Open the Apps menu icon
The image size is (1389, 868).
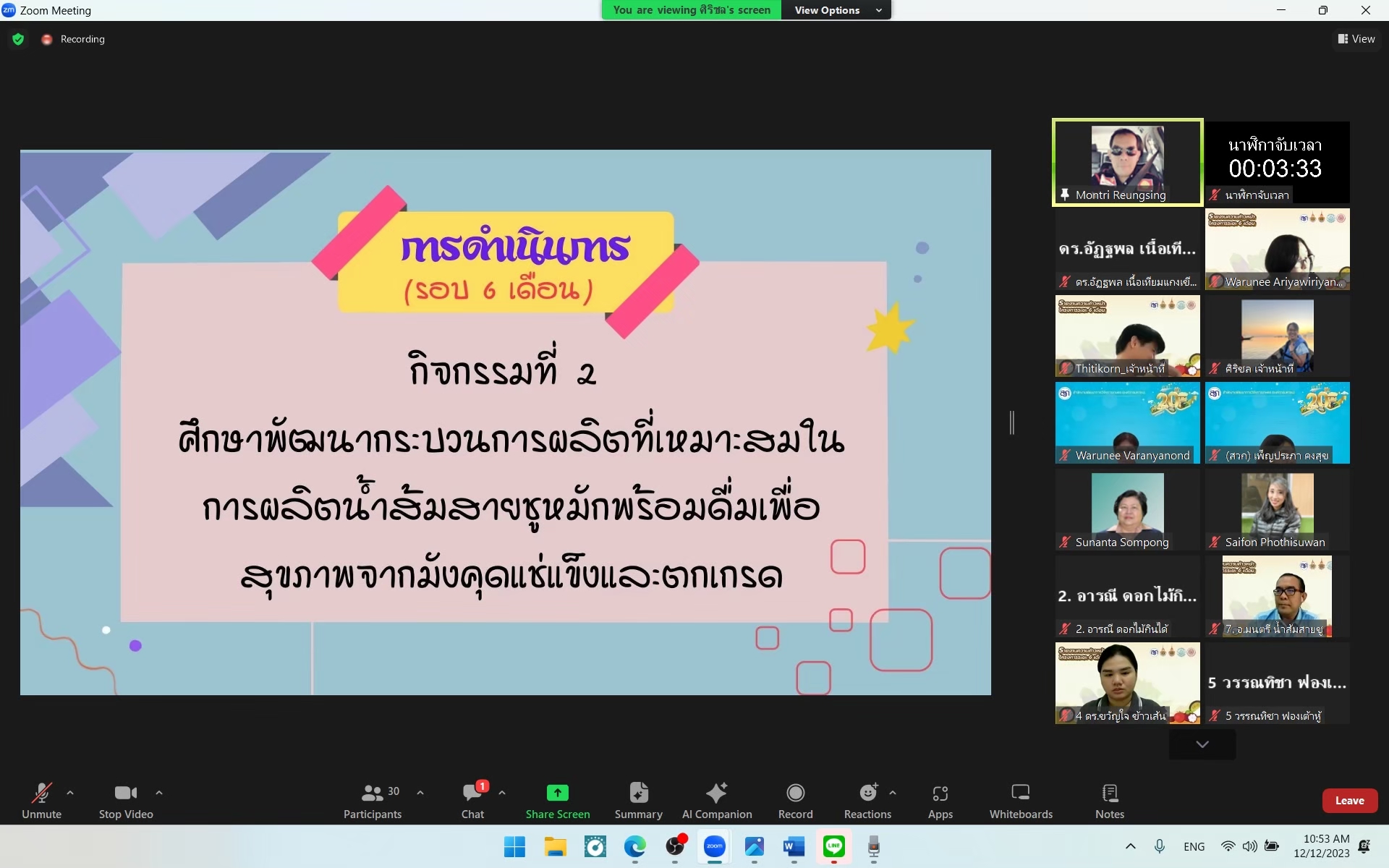point(940,801)
